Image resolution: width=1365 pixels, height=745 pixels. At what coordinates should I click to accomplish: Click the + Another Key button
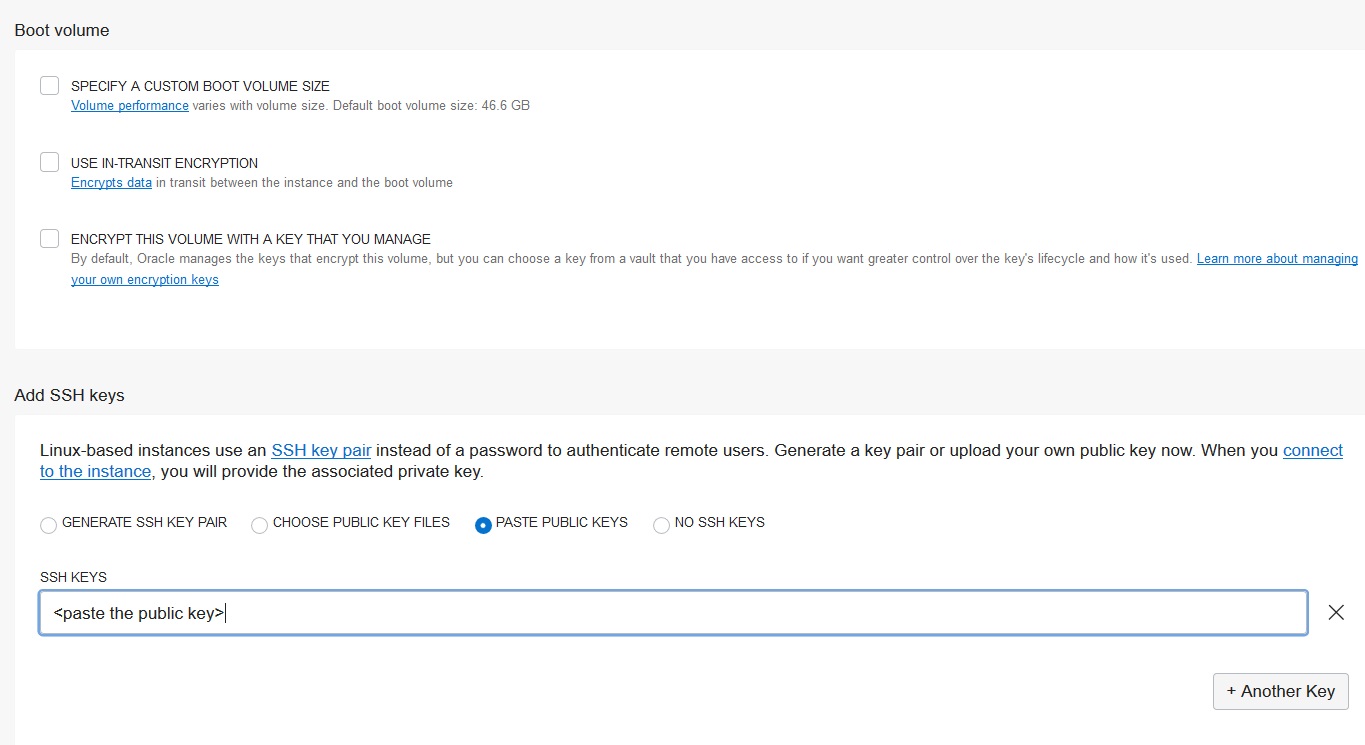click(x=1280, y=691)
